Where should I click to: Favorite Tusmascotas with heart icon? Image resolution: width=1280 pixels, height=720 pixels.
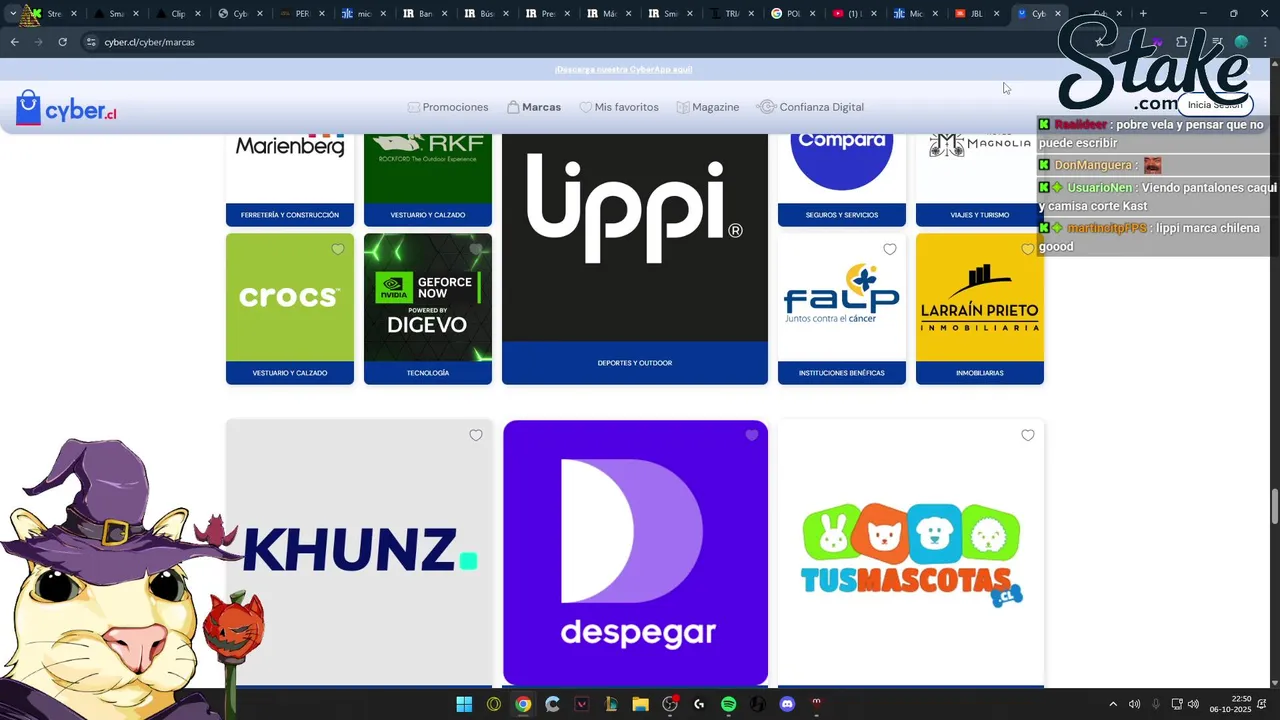(1028, 435)
